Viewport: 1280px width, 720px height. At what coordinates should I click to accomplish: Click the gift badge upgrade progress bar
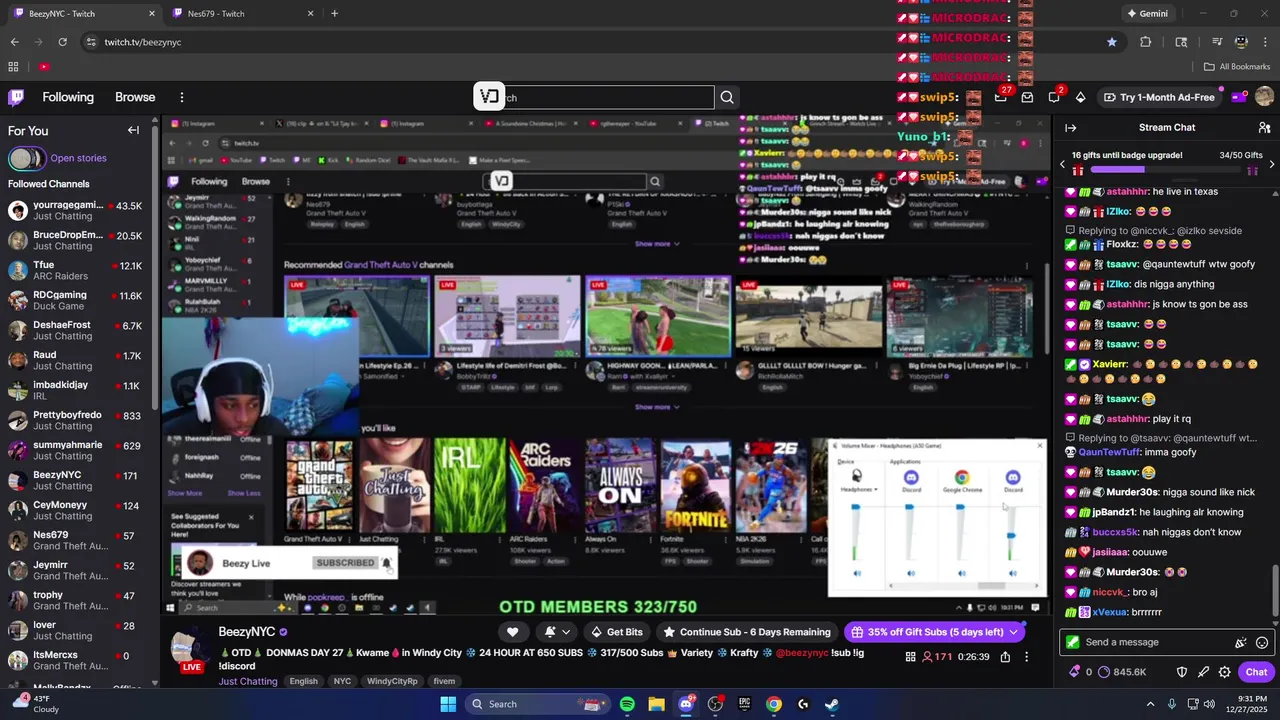[x=1166, y=171]
